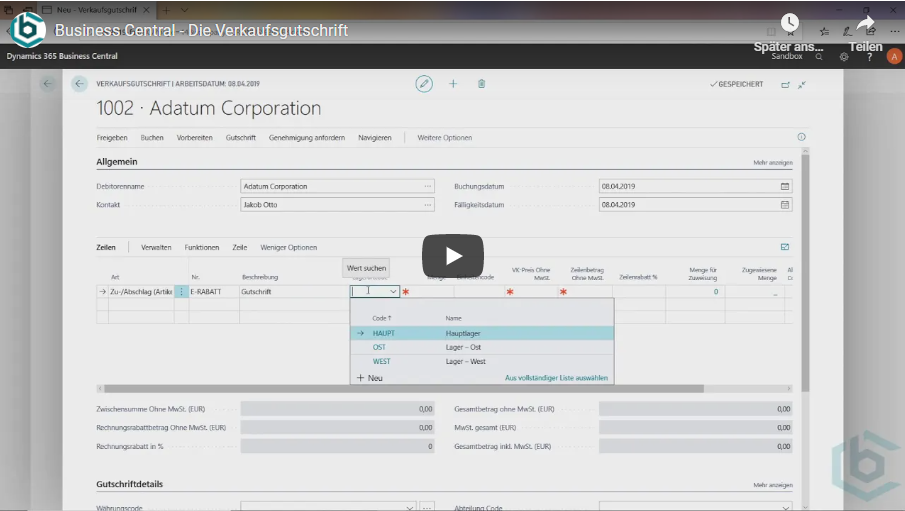Viewport: 905px width, 511px height.
Task: Open the Buchen menu
Action: click(x=152, y=137)
